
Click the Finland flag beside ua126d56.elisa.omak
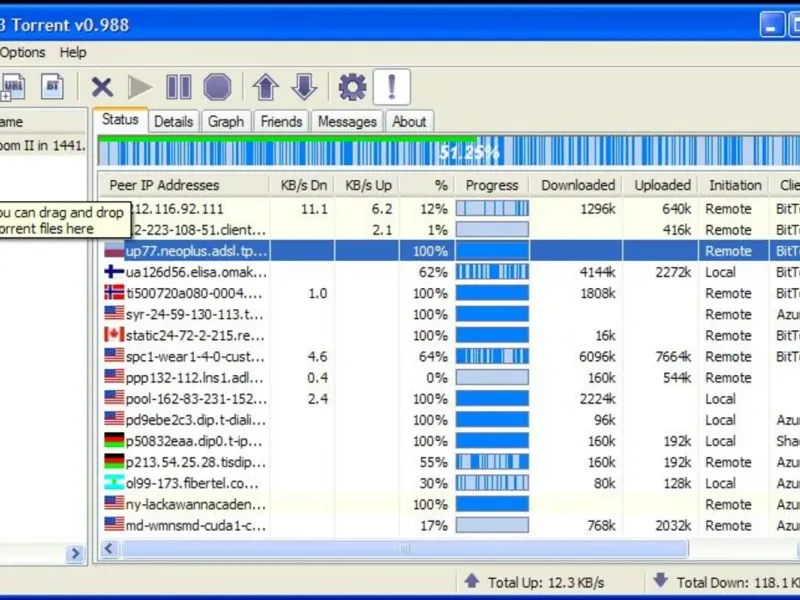[x=114, y=272]
